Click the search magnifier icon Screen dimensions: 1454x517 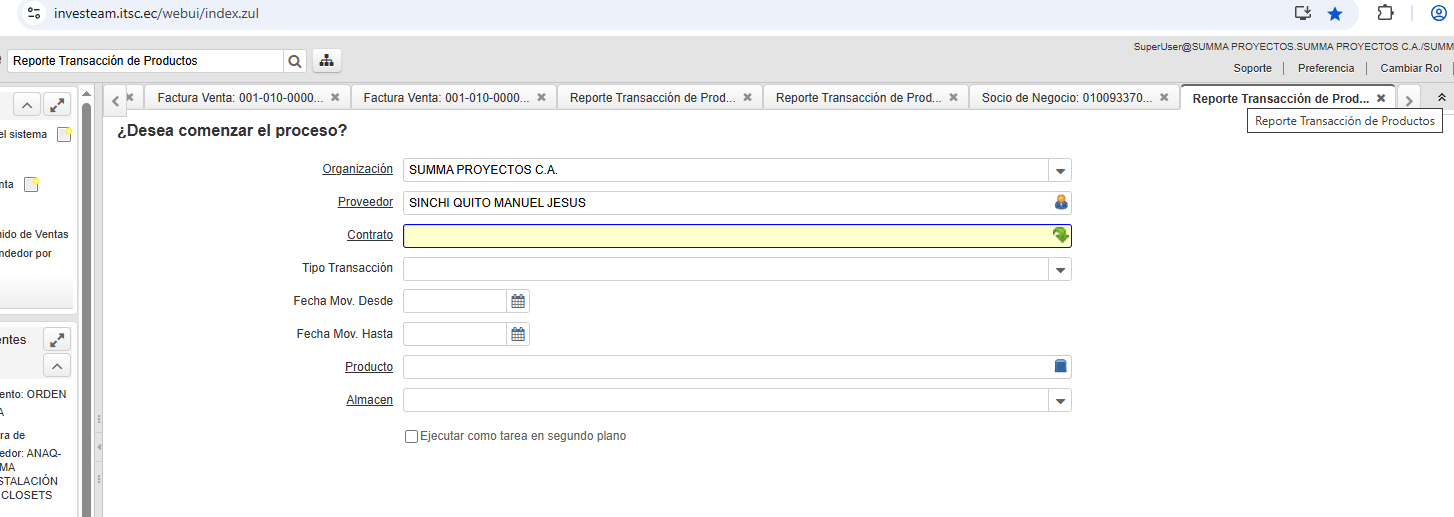(x=295, y=61)
